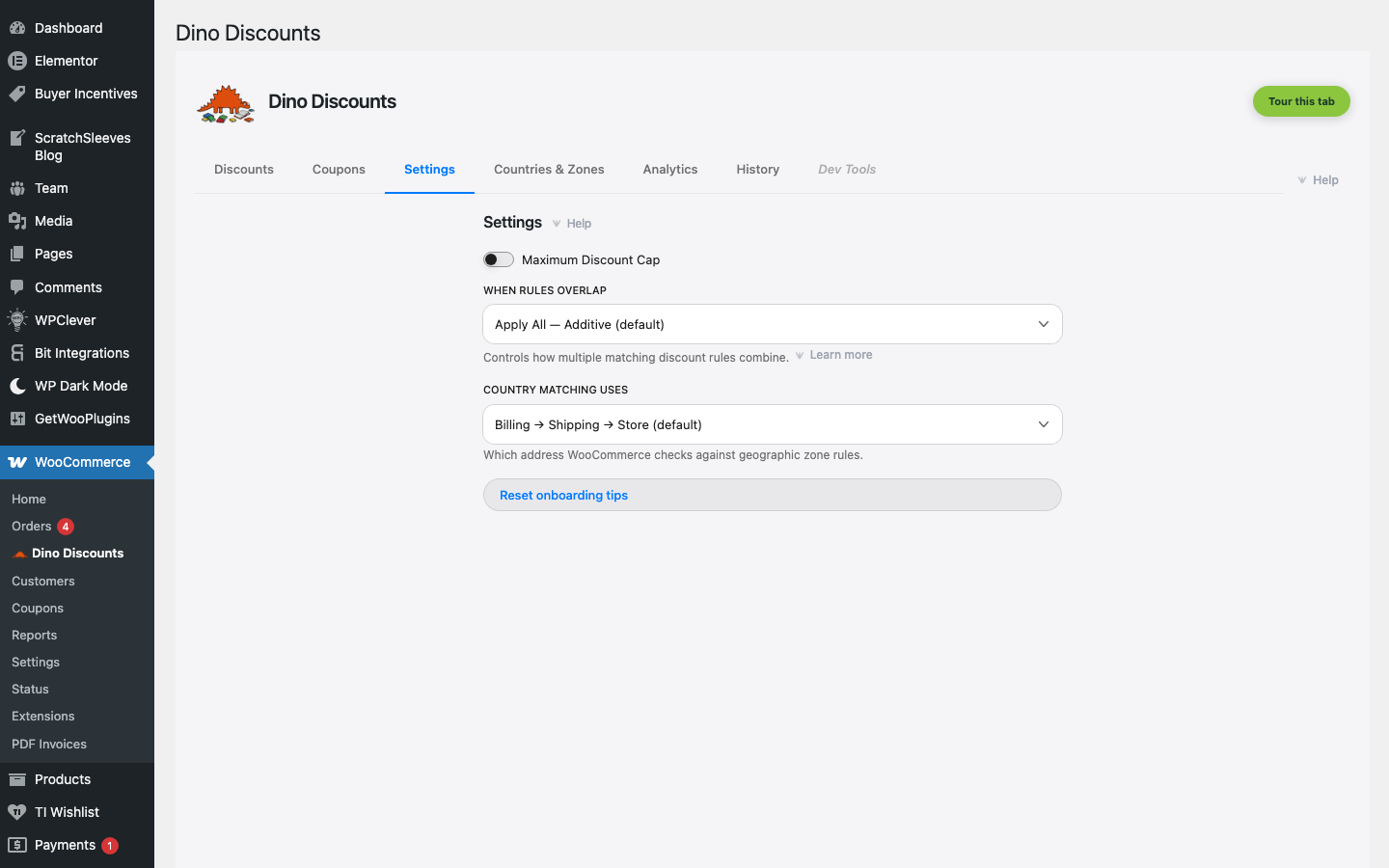Click the Elementor sidebar icon
Image resolution: width=1389 pixels, height=868 pixels.
pyautogui.click(x=17, y=61)
